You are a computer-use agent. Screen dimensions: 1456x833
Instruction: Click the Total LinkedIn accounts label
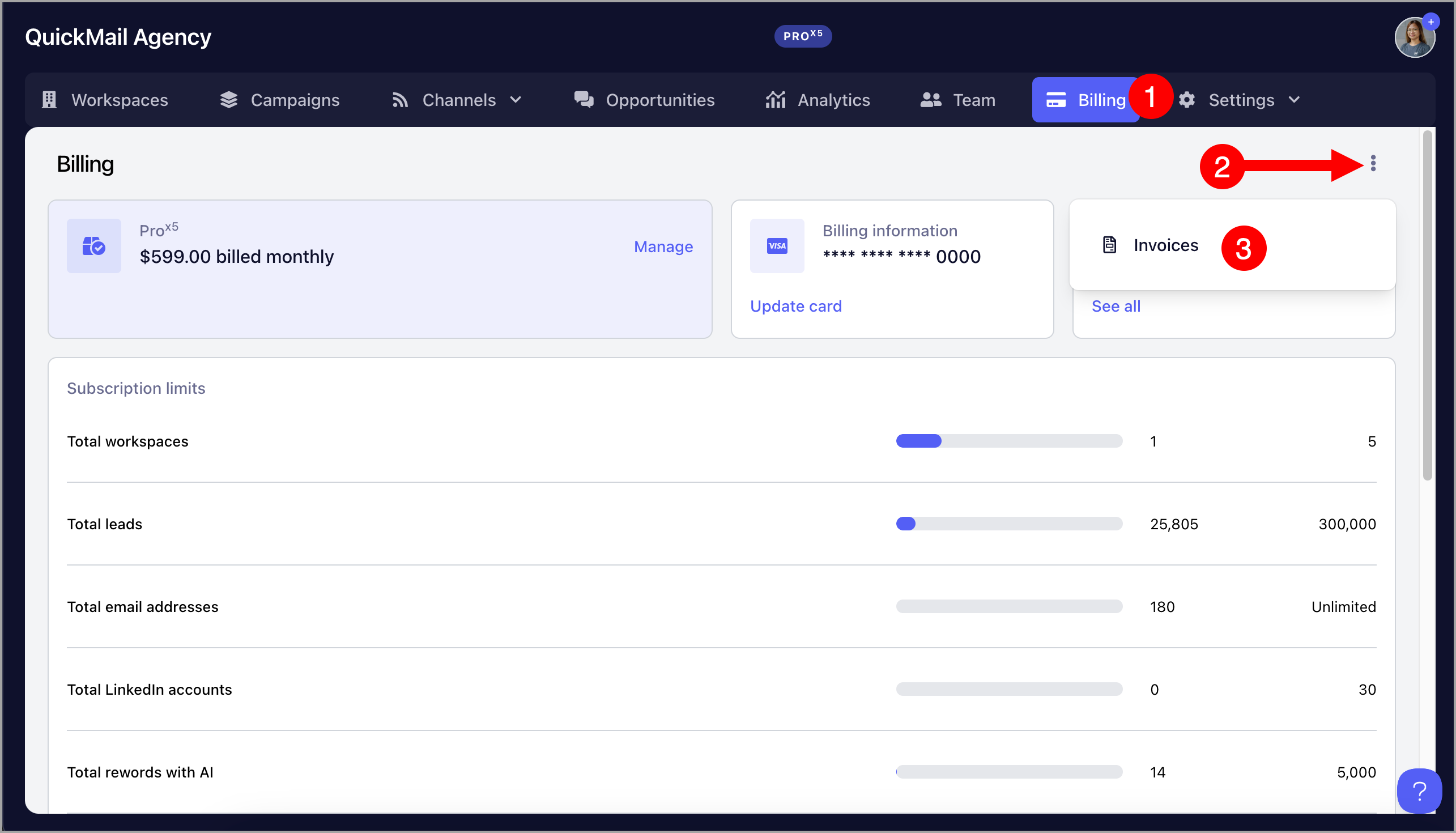point(149,690)
